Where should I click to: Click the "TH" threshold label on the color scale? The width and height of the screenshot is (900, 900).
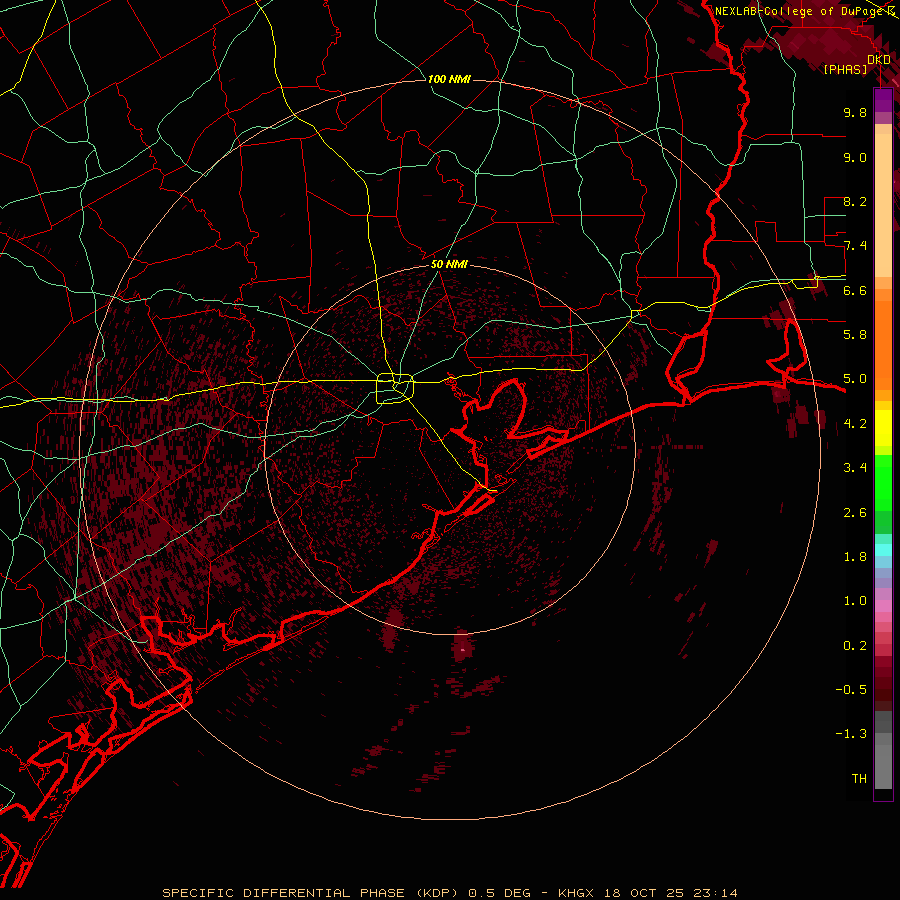coord(859,779)
